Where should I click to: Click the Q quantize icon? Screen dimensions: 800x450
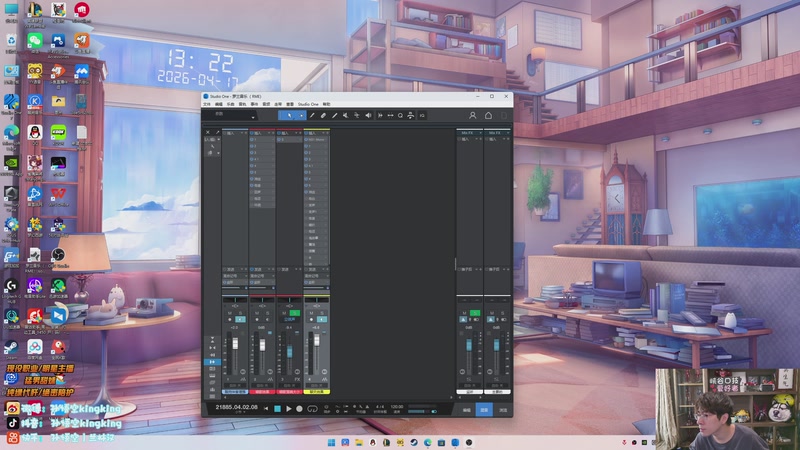point(400,115)
